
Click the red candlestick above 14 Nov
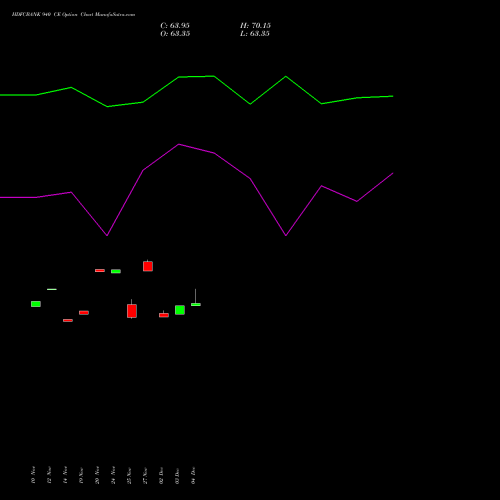pos(68,320)
